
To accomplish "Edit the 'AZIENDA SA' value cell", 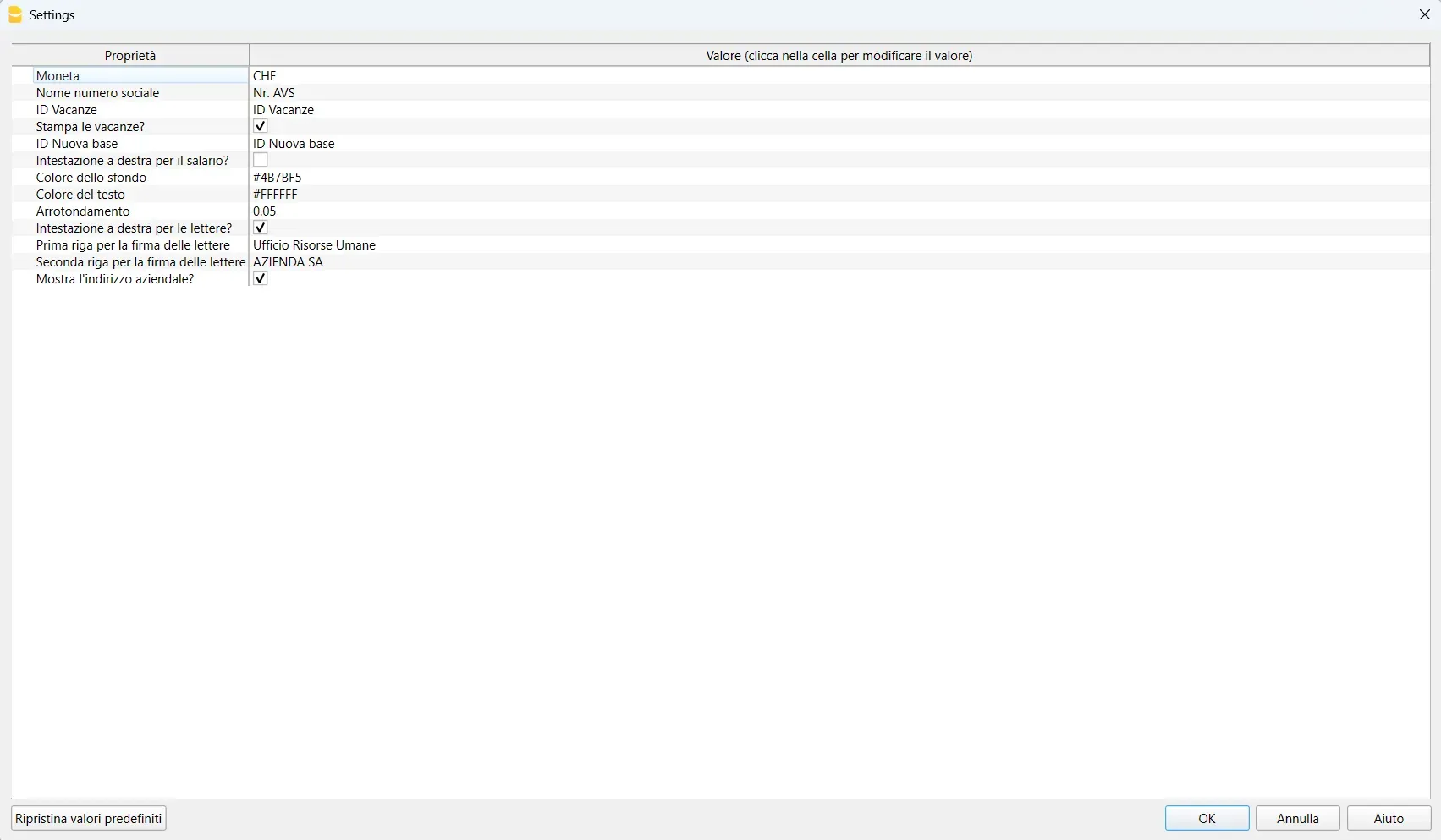I will [x=289, y=262].
